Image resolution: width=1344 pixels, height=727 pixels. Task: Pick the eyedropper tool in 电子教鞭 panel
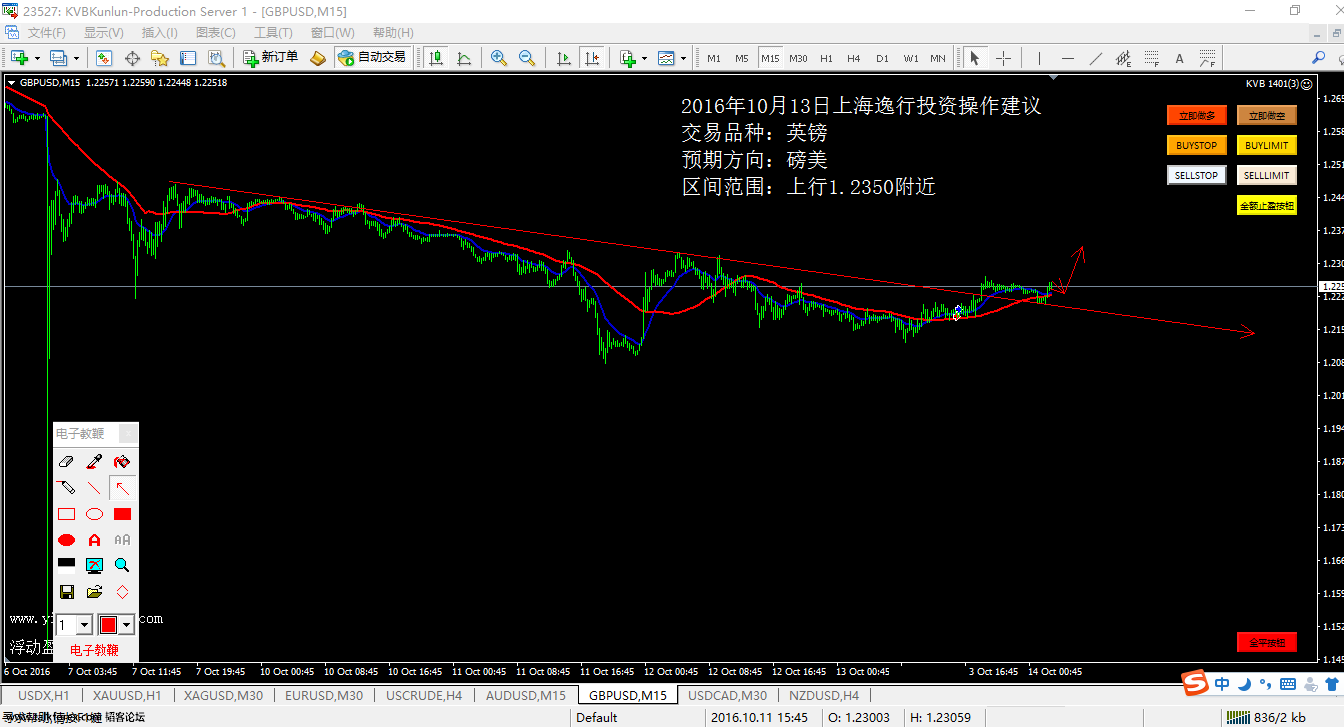click(x=94, y=462)
